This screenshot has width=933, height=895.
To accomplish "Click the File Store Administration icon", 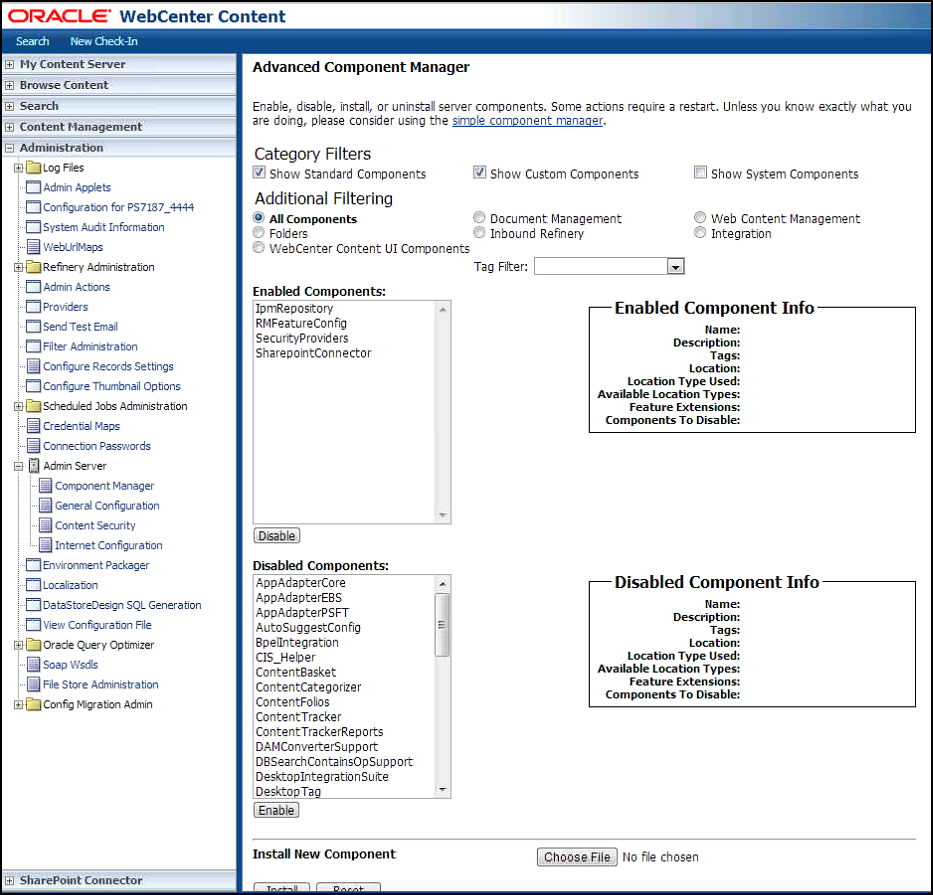I will tap(34, 685).
